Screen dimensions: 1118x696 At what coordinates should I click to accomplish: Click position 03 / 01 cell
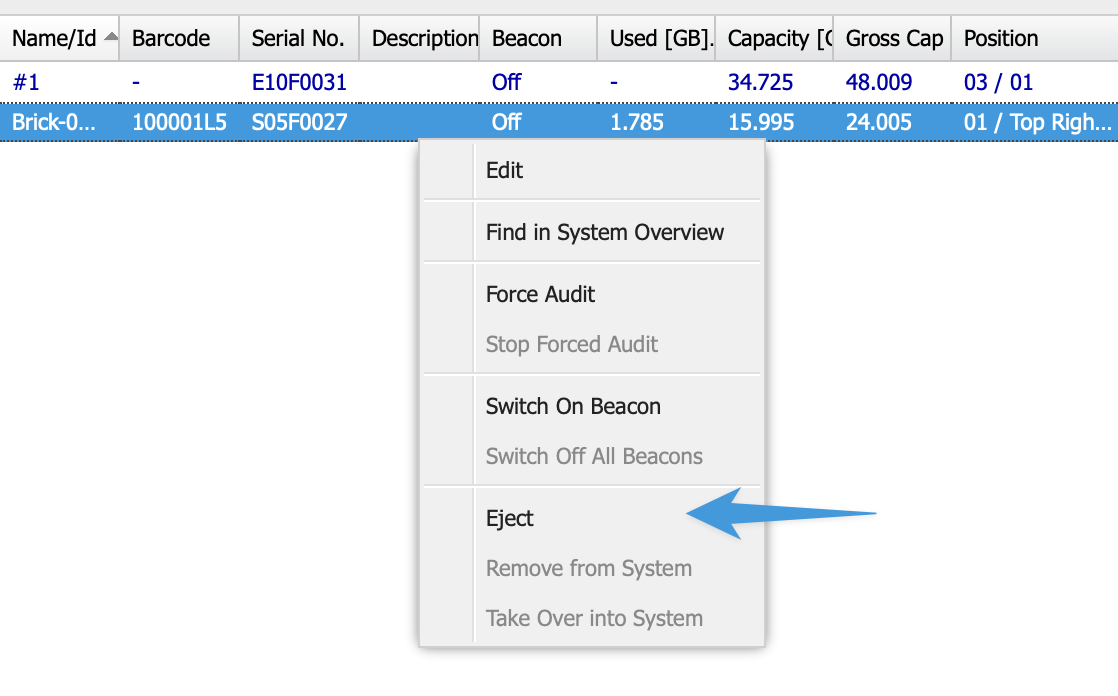click(998, 82)
